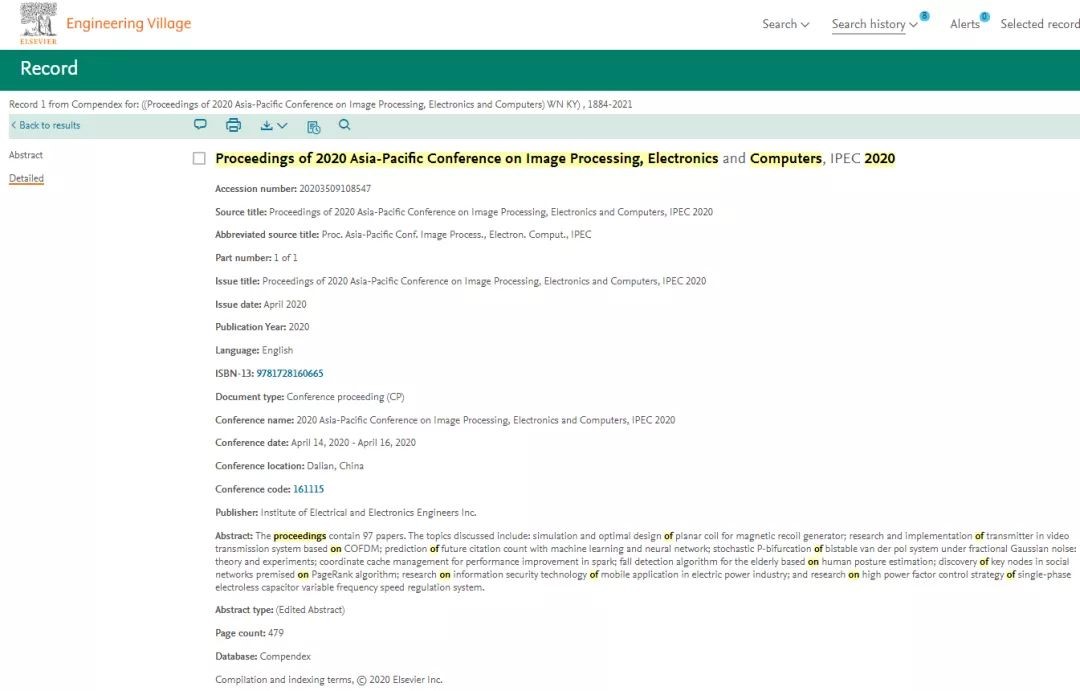
Task: Click conference date April 14, 2020 - April 16, 2020
Action: pyautogui.click(x=353, y=443)
